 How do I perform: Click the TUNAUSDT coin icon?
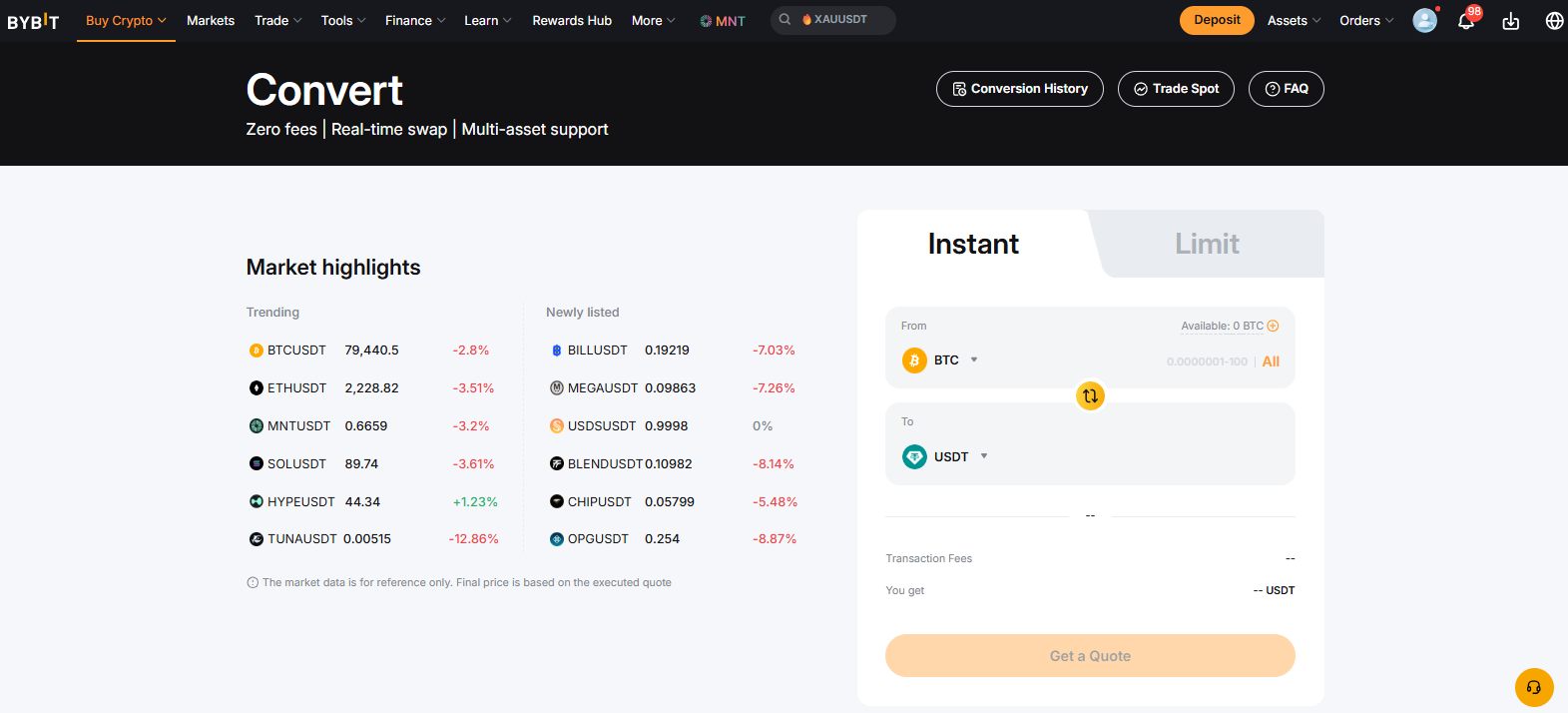256,539
